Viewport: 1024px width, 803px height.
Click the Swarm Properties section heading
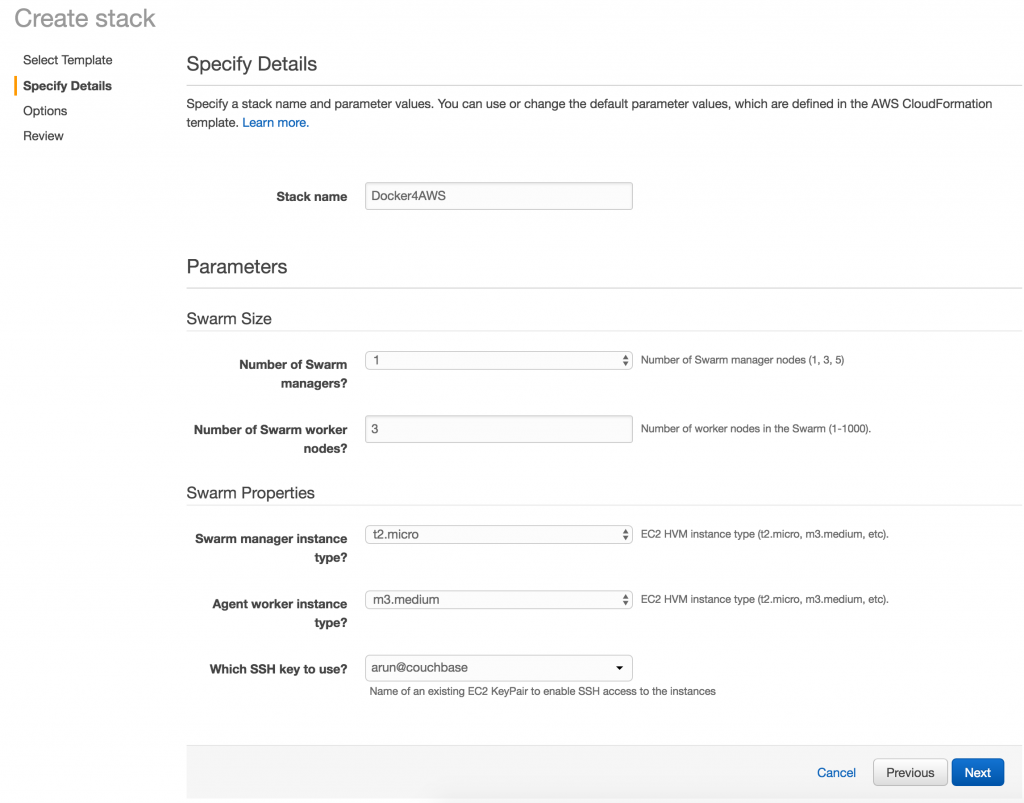pos(250,493)
